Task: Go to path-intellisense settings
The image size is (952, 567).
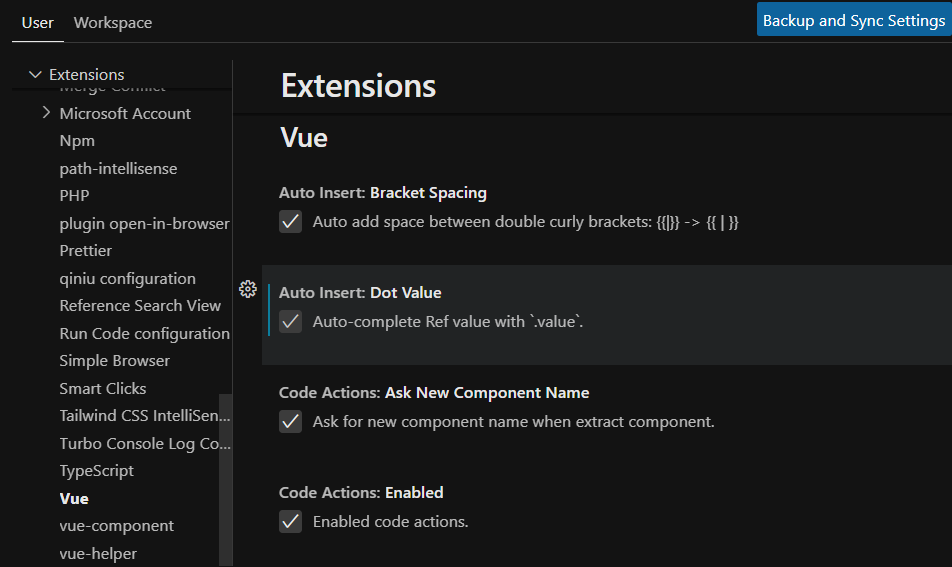Action: (118, 168)
